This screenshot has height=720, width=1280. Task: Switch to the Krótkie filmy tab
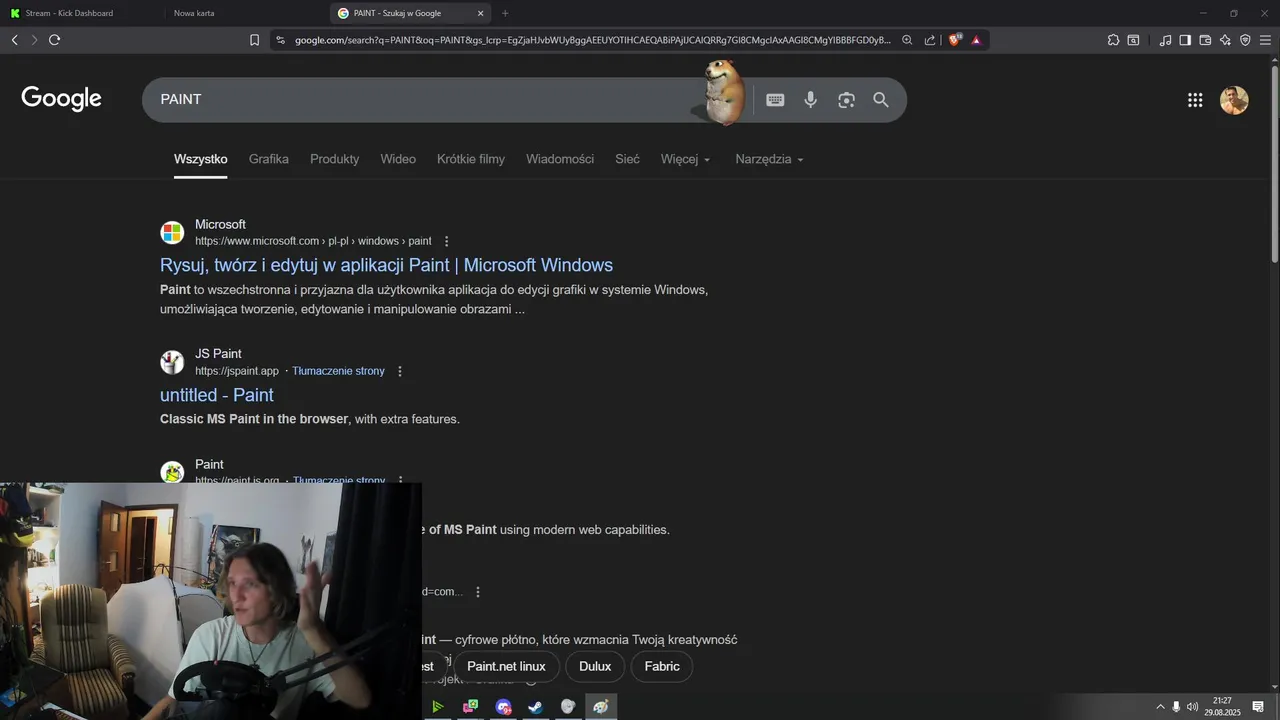471,159
